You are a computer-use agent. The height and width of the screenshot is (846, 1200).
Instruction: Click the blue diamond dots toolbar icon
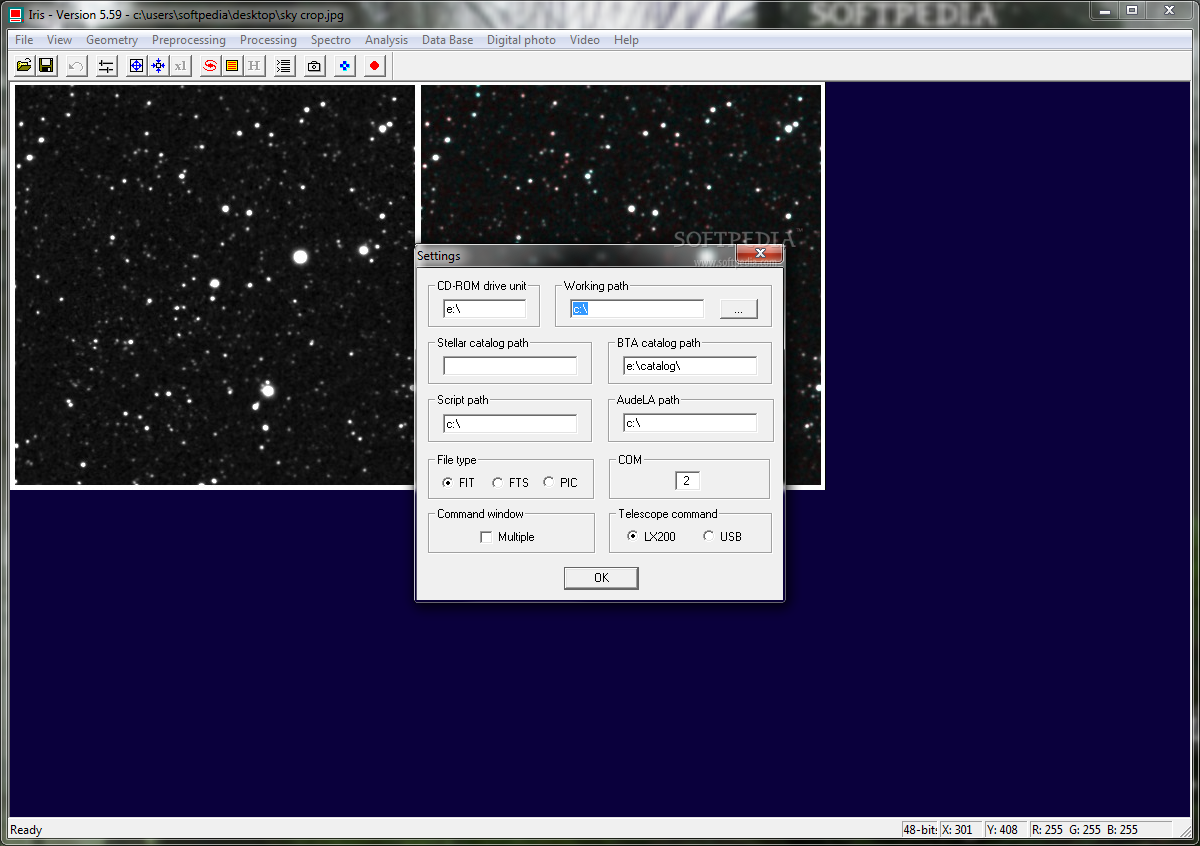coord(345,66)
